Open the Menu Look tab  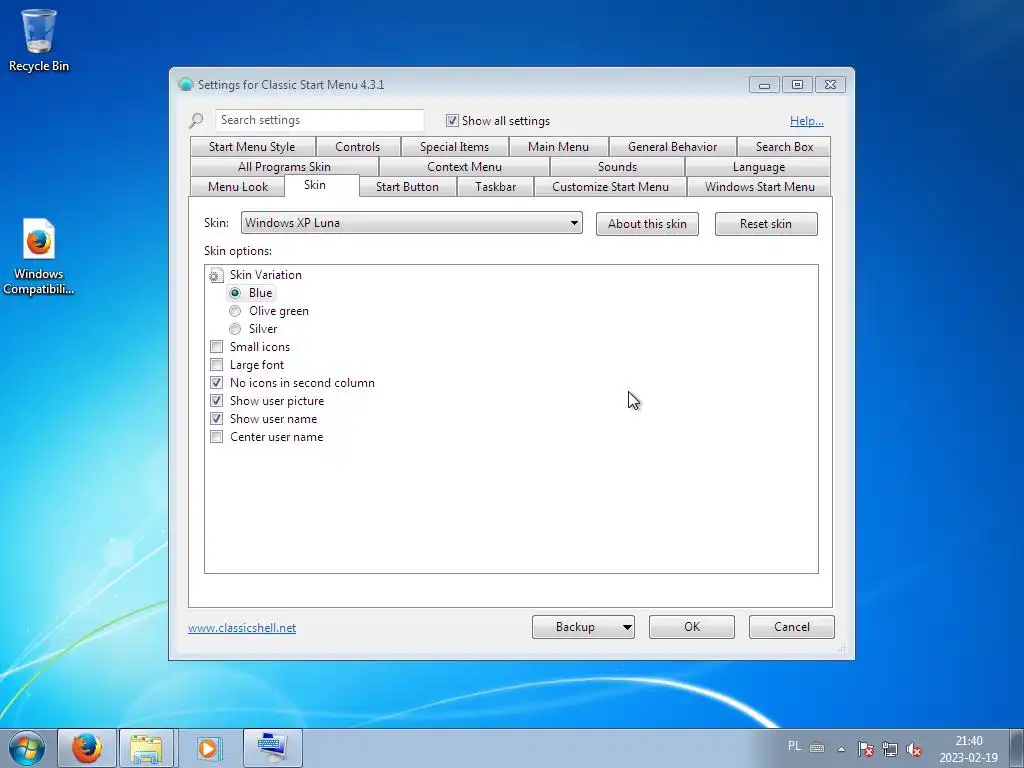click(238, 187)
